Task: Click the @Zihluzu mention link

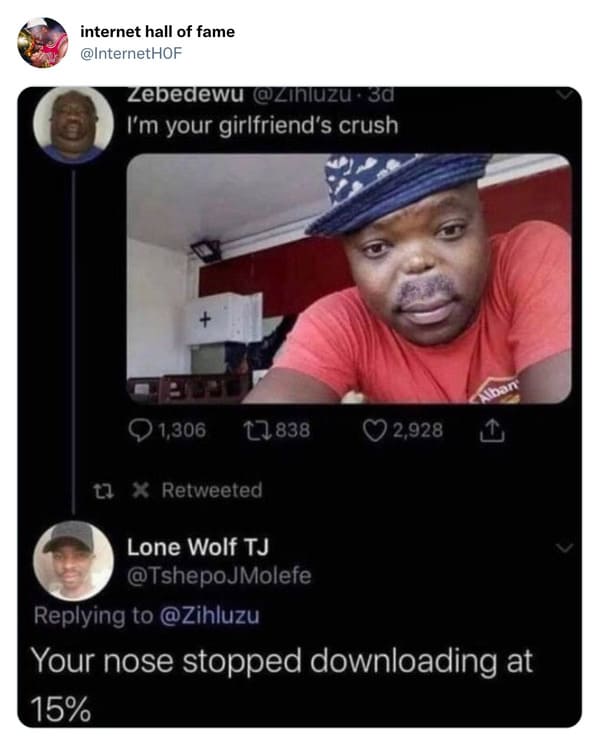Action: [x=209, y=616]
